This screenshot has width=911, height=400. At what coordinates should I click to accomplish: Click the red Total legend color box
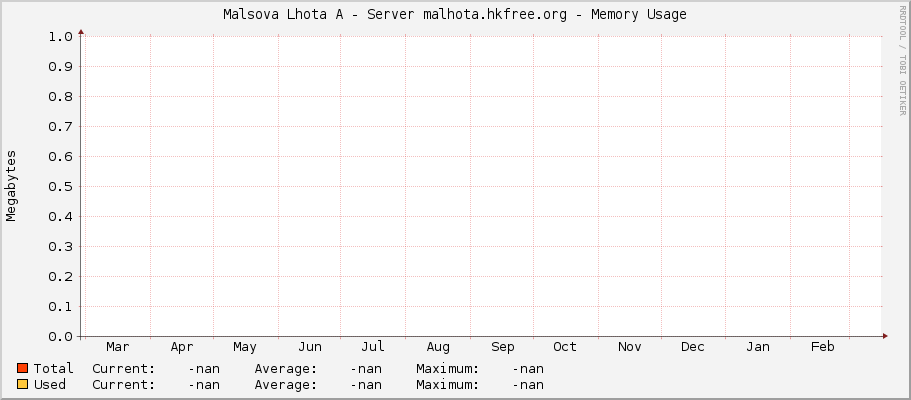click(x=23, y=368)
